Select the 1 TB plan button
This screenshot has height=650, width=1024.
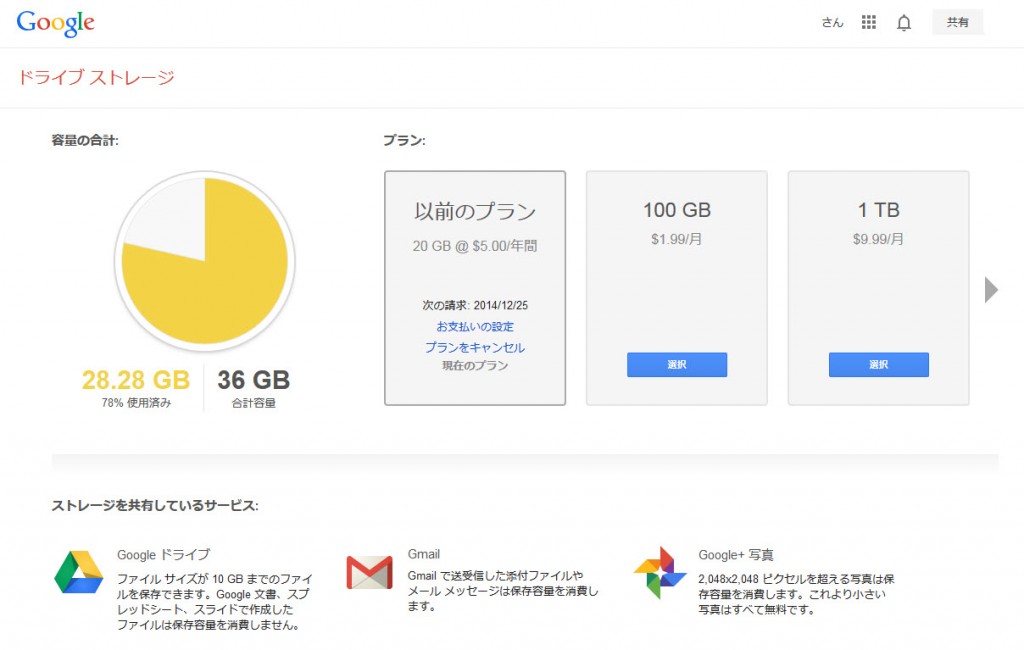878,365
